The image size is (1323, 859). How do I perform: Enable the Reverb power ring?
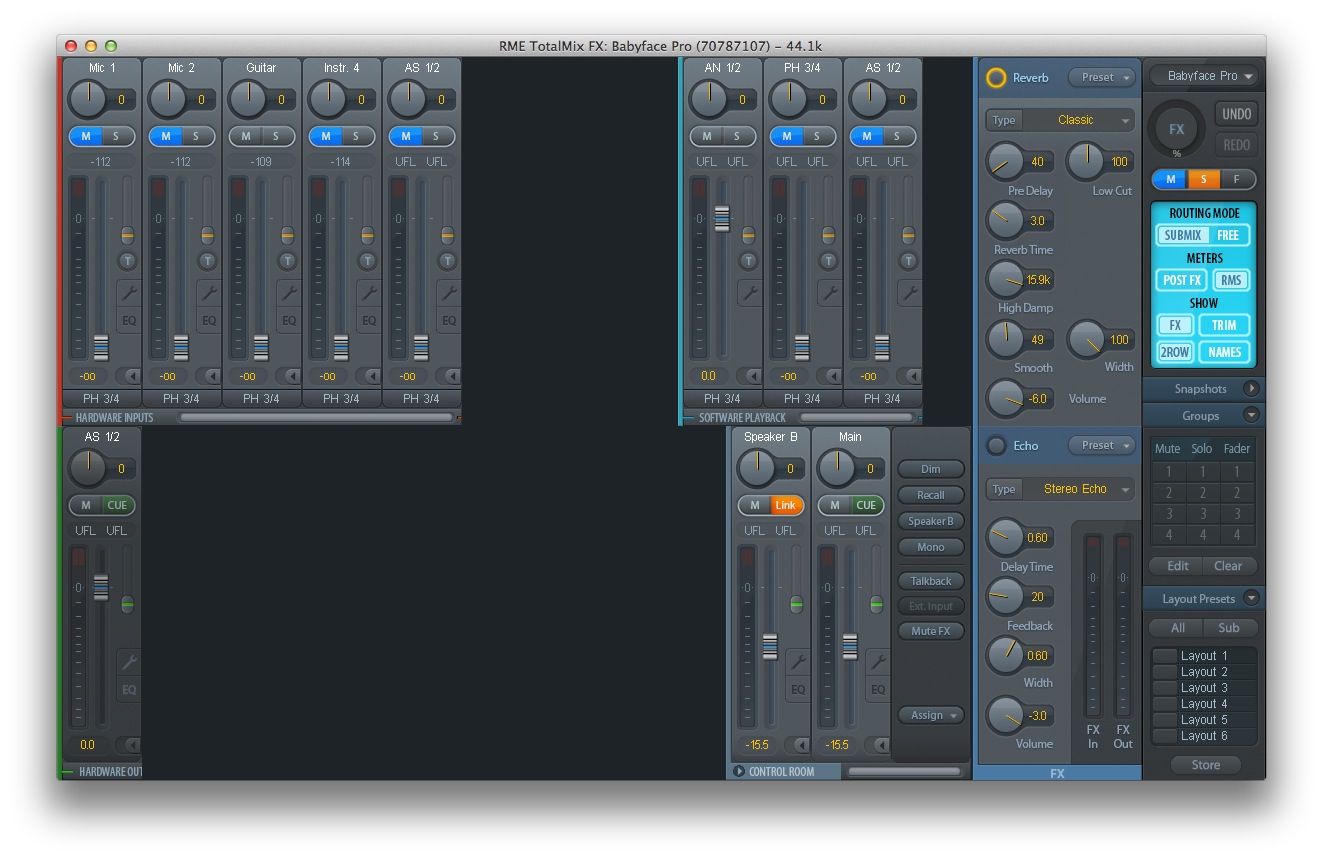tap(996, 78)
